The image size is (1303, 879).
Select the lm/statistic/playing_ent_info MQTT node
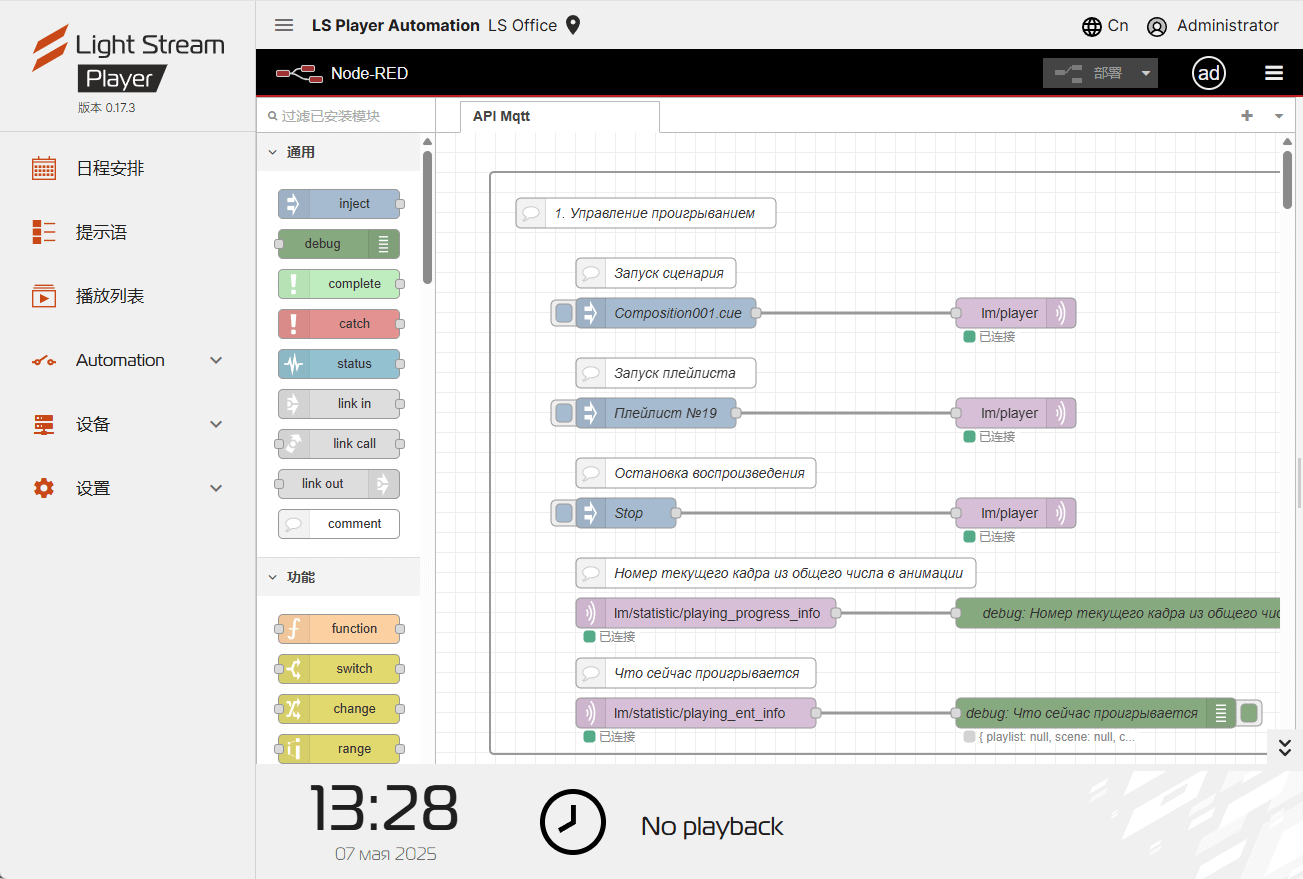[x=696, y=713]
